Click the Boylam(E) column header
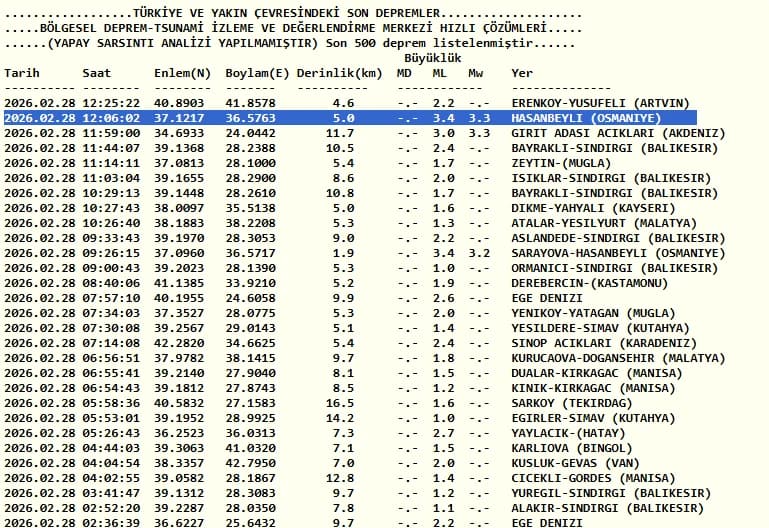Image resolution: width=769 pixels, height=528 pixels. [x=257, y=74]
